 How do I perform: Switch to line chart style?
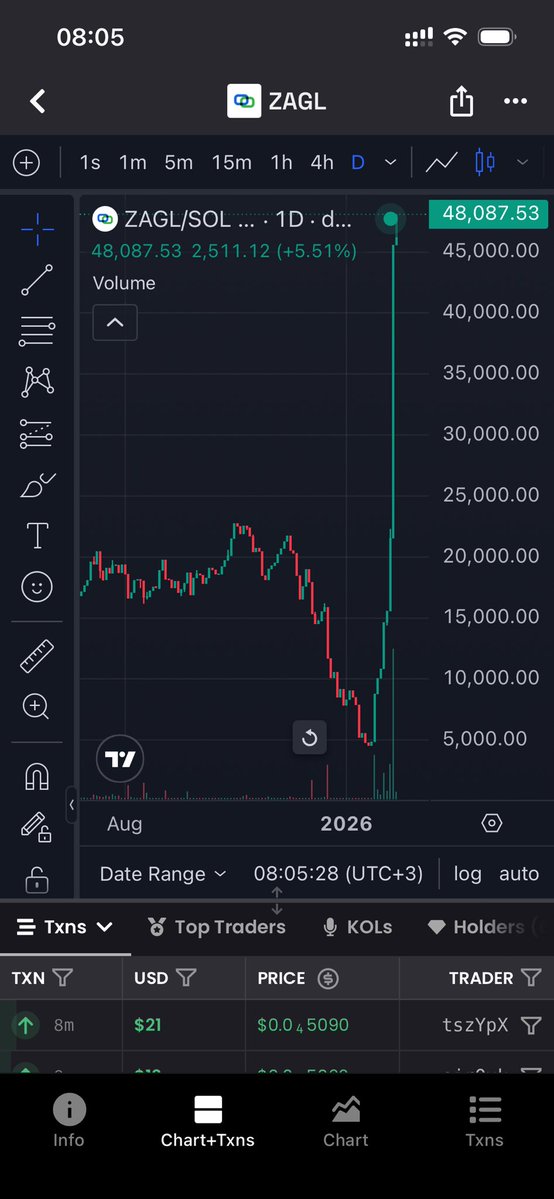[x=442, y=162]
